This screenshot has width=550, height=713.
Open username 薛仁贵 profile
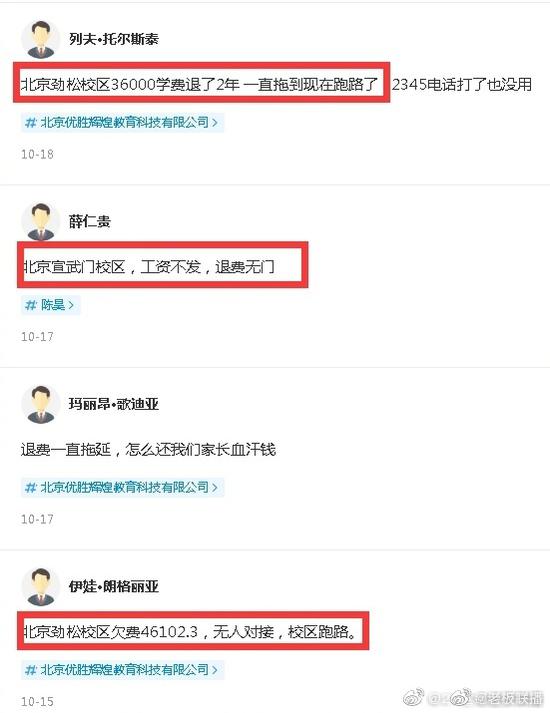pos(90,221)
